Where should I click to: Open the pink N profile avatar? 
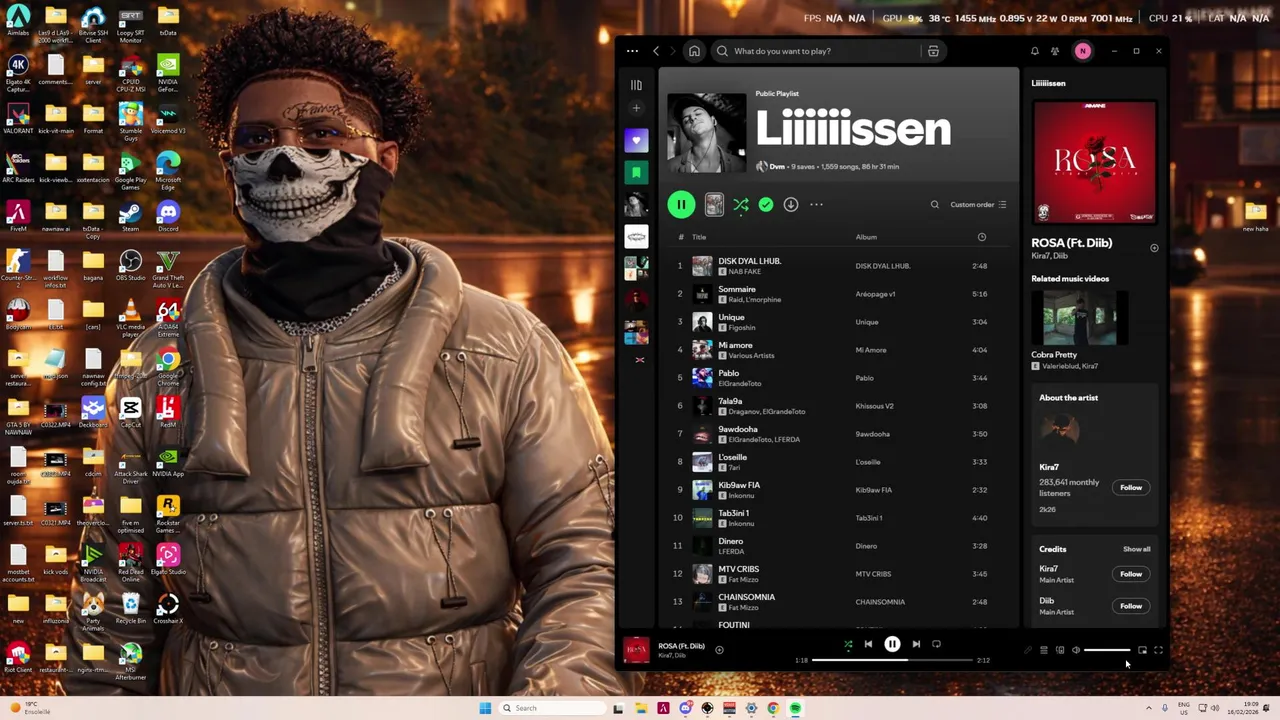(x=1082, y=51)
